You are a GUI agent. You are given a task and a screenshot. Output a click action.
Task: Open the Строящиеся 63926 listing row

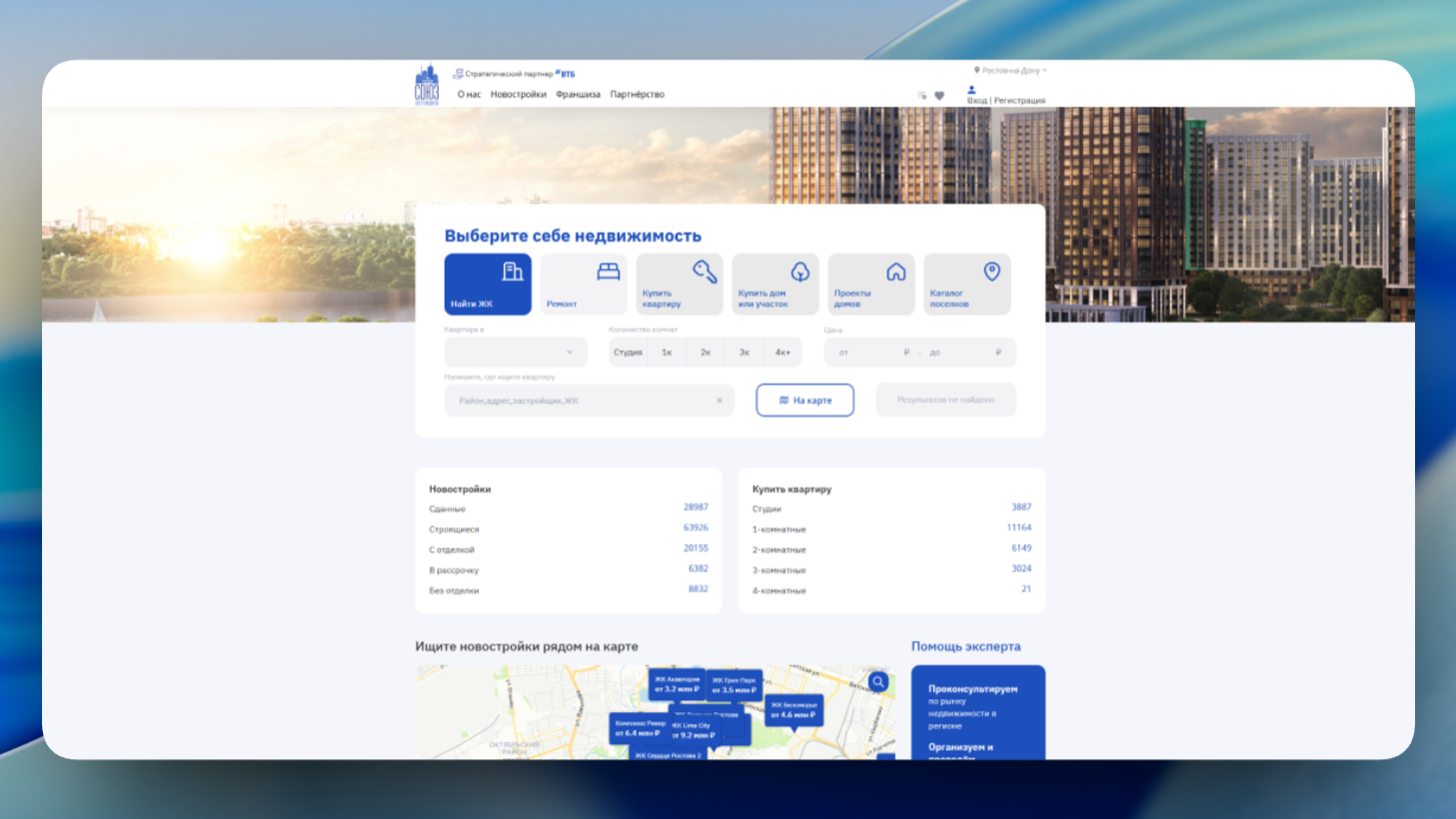(x=569, y=529)
